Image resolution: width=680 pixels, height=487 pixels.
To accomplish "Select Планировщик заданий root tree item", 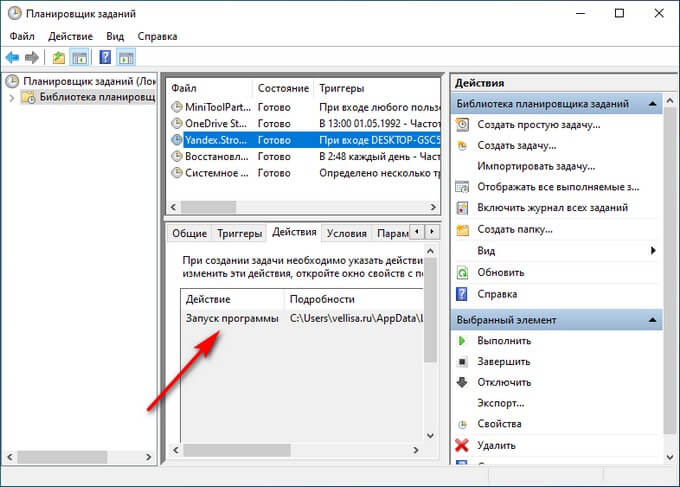I will pos(89,81).
